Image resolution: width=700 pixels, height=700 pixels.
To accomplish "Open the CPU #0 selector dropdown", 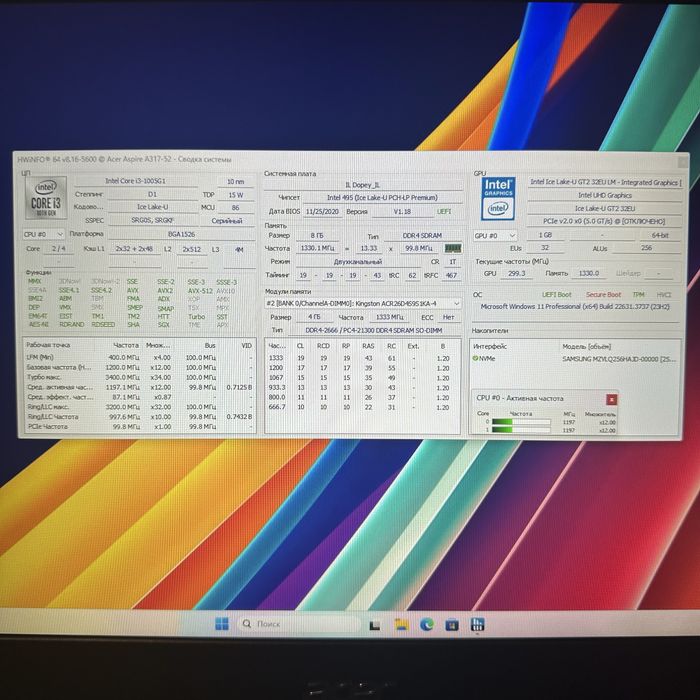I will (x=43, y=234).
